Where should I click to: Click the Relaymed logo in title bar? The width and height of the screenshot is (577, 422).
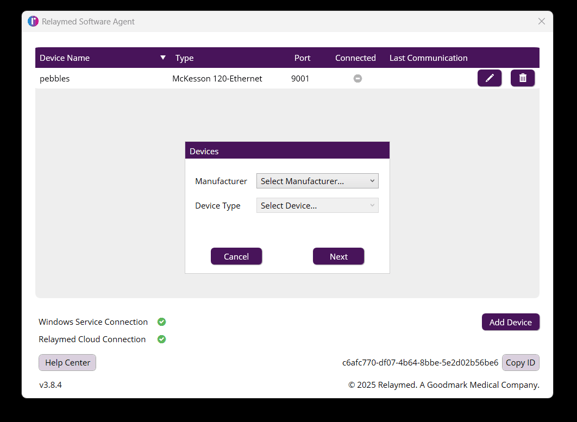click(33, 21)
